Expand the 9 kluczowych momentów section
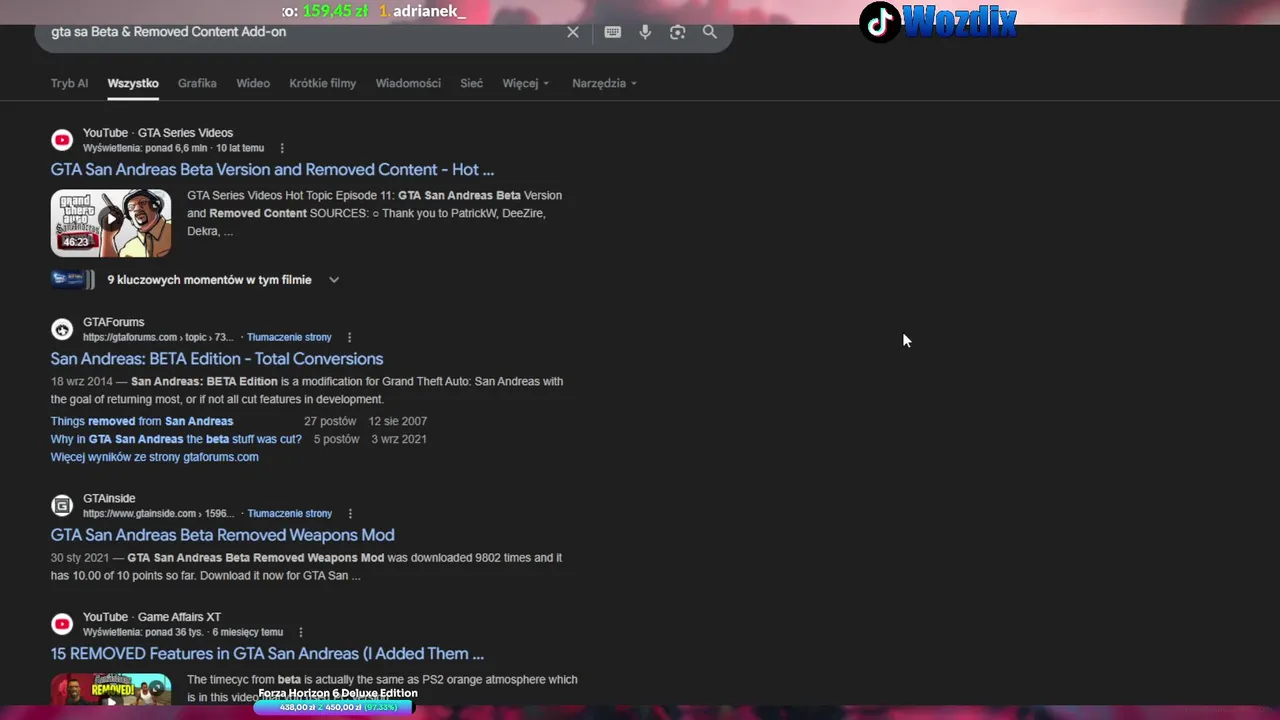1280x720 pixels. 334,280
